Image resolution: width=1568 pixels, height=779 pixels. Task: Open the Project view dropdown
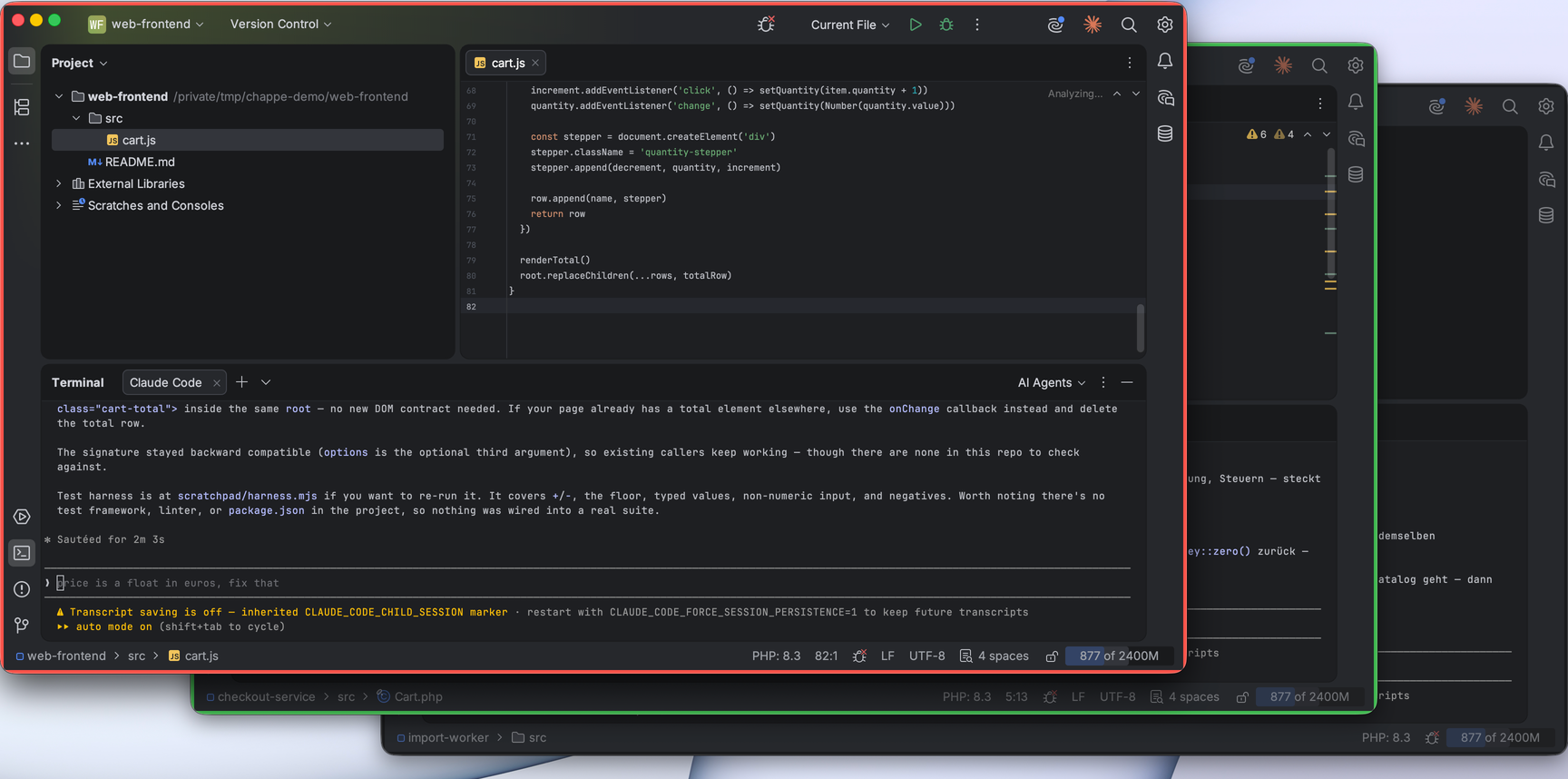pos(80,63)
